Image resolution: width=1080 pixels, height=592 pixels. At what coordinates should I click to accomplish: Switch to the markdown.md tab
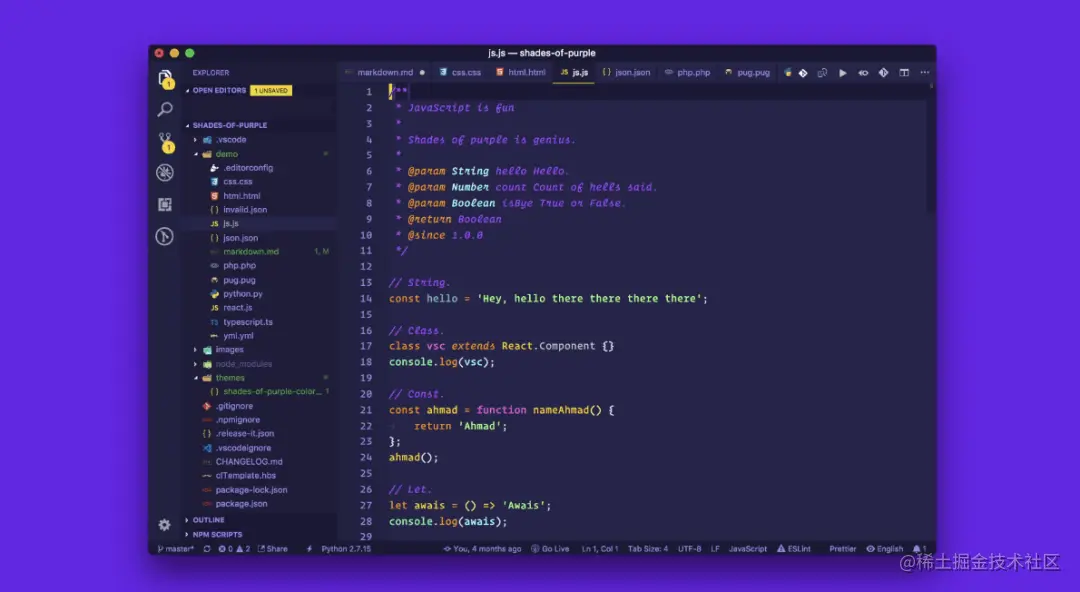pyautogui.click(x=385, y=72)
